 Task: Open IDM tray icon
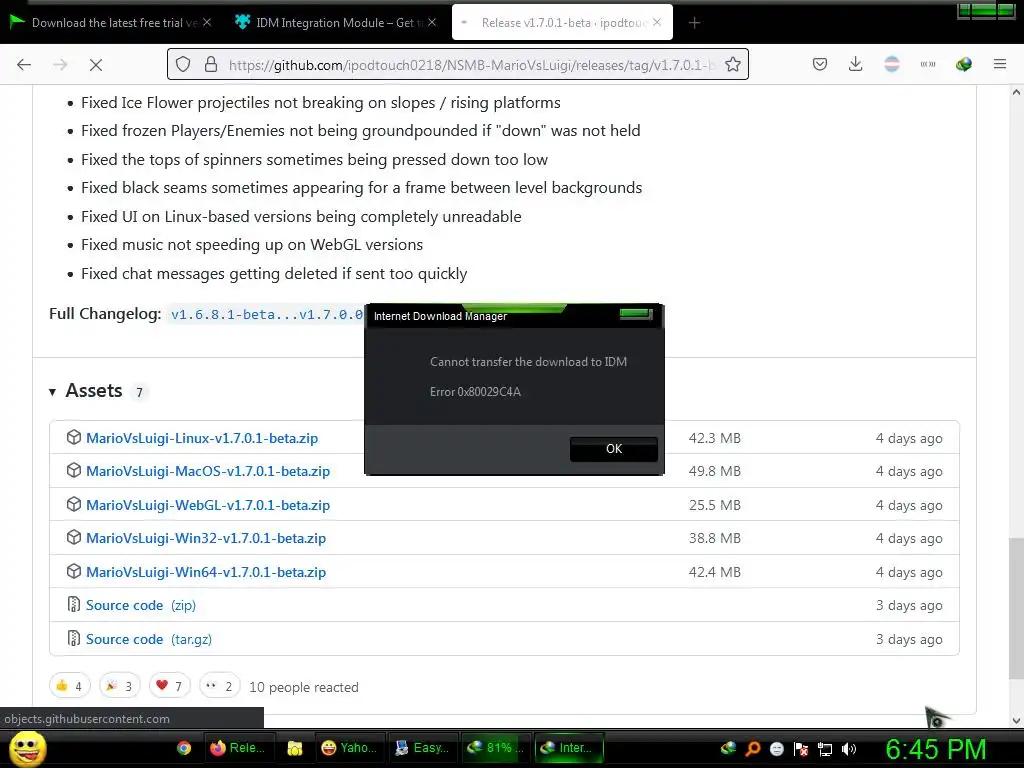click(x=728, y=749)
